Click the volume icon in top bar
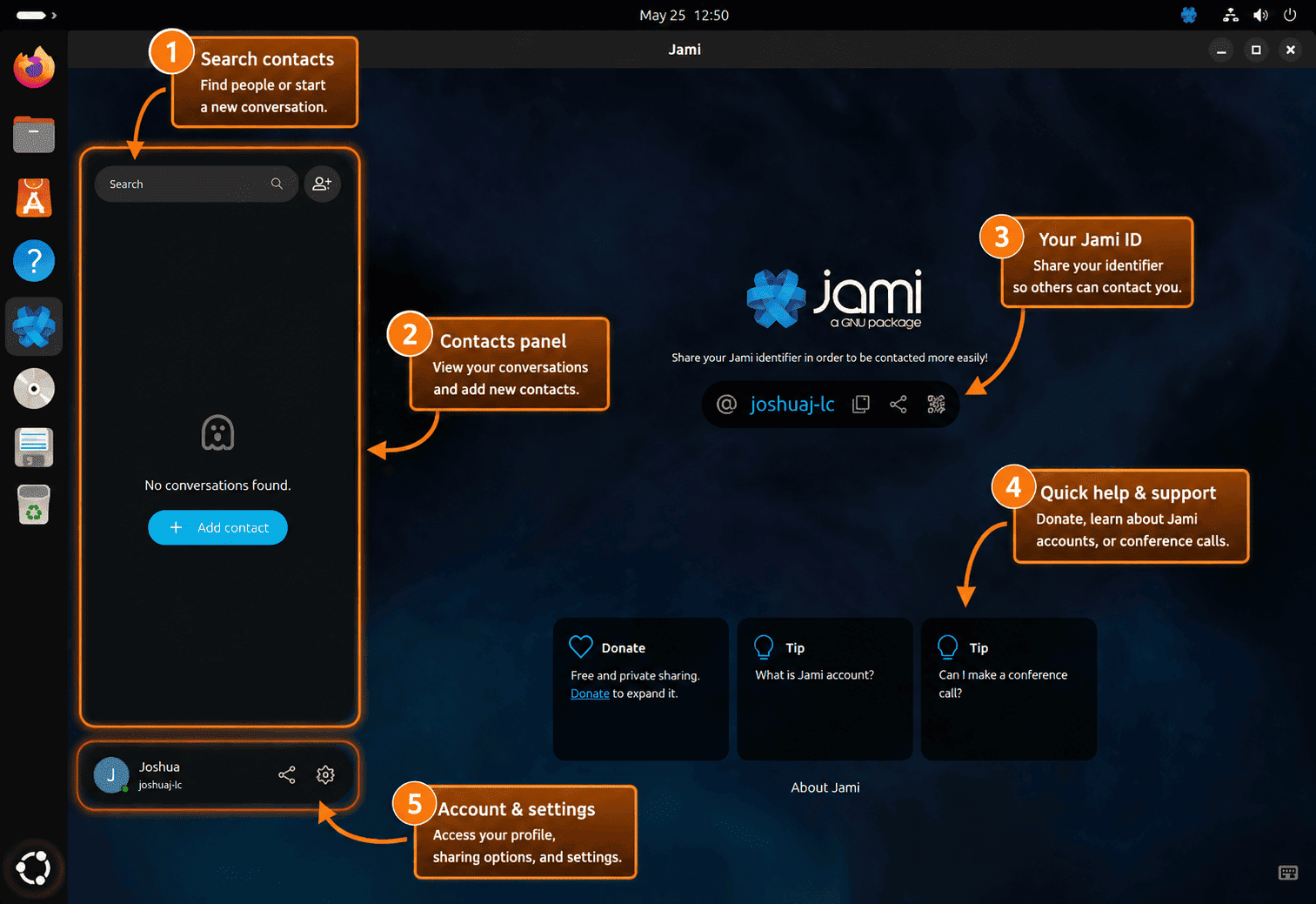 1260,15
